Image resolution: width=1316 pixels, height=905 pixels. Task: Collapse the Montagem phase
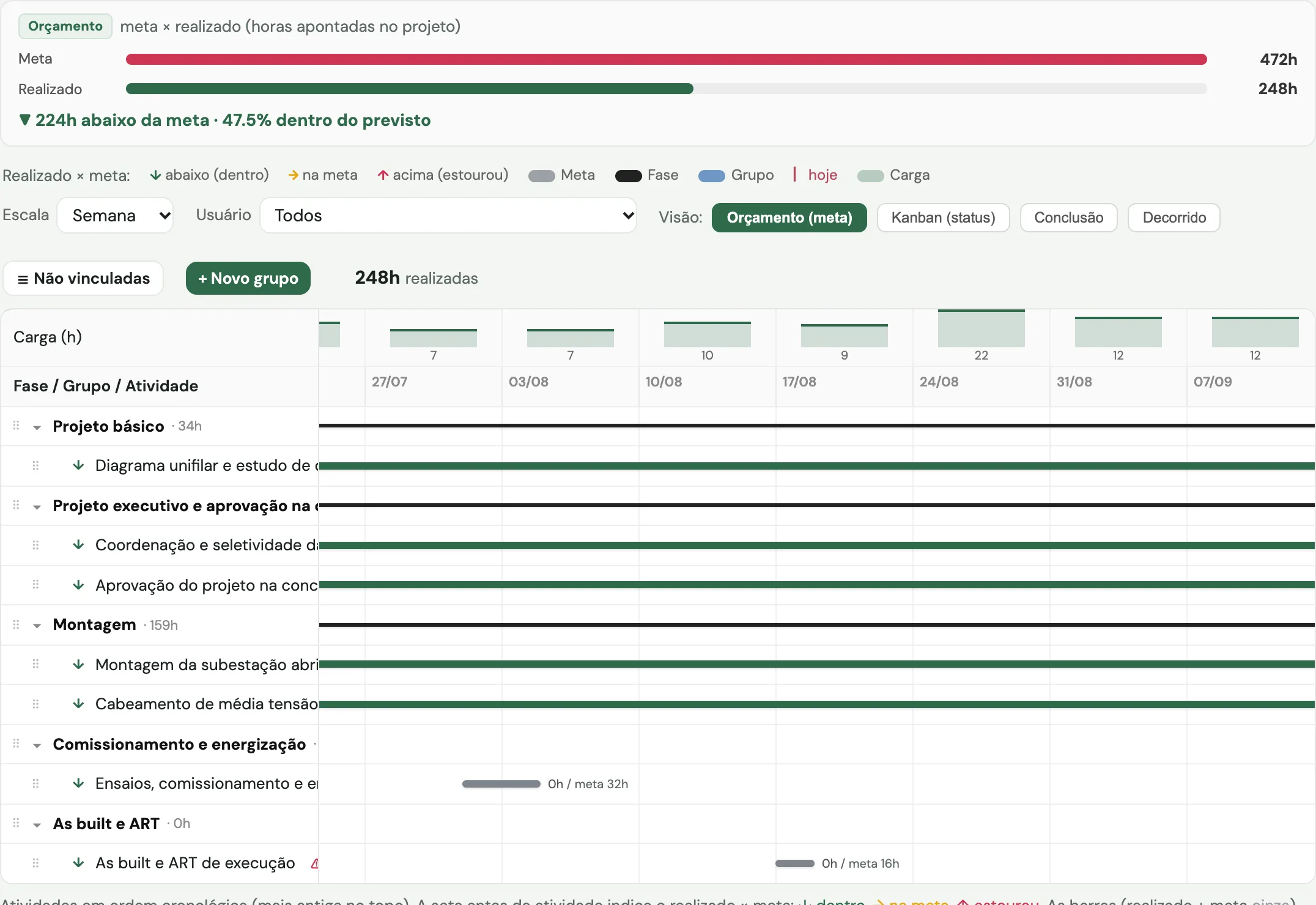click(x=37, y=626)
